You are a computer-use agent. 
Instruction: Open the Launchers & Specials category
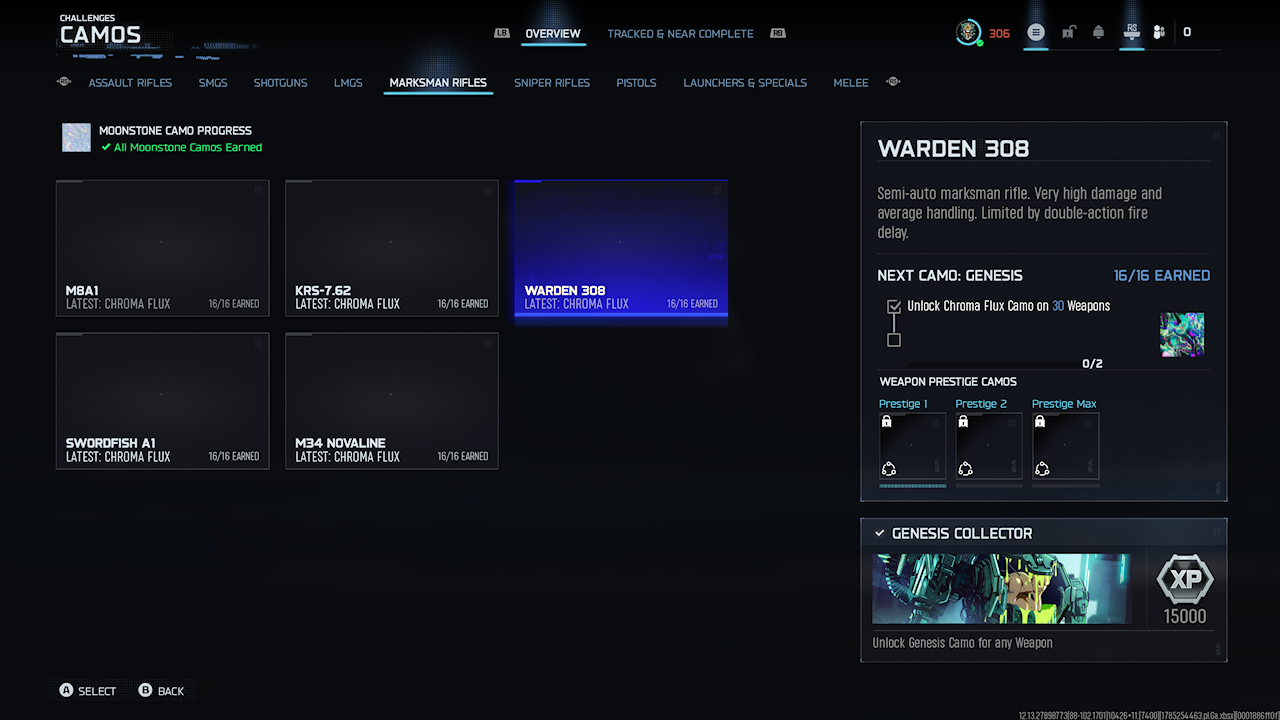pos(745,83)
